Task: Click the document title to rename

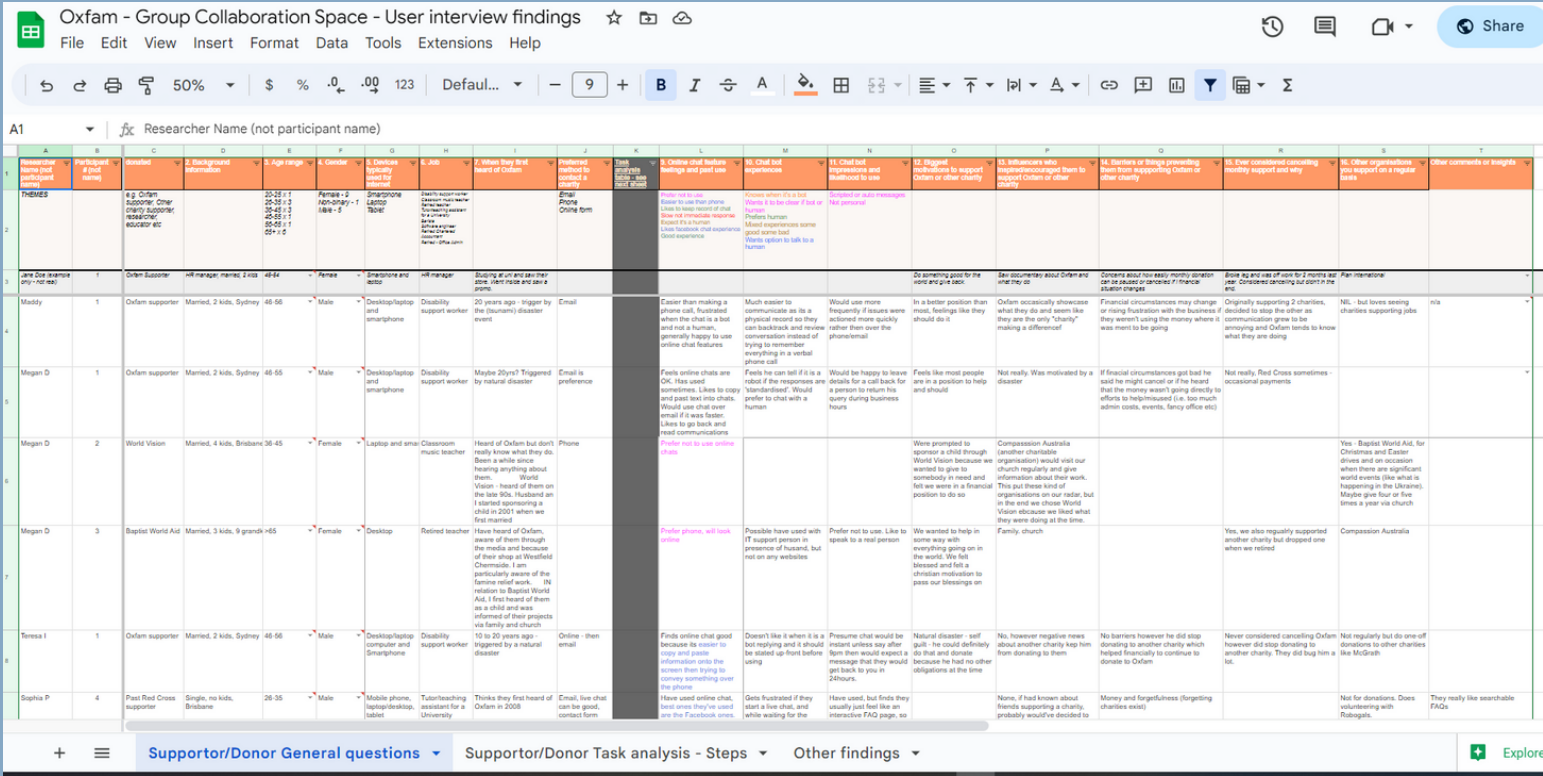Action: [x=320, y=17]
